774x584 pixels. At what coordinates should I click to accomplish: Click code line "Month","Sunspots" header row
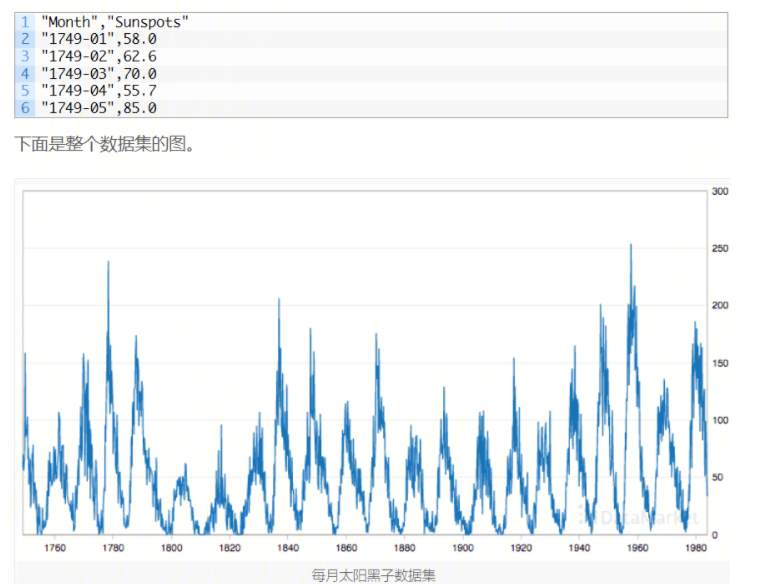pyautogui.click(x=115, y=22)
